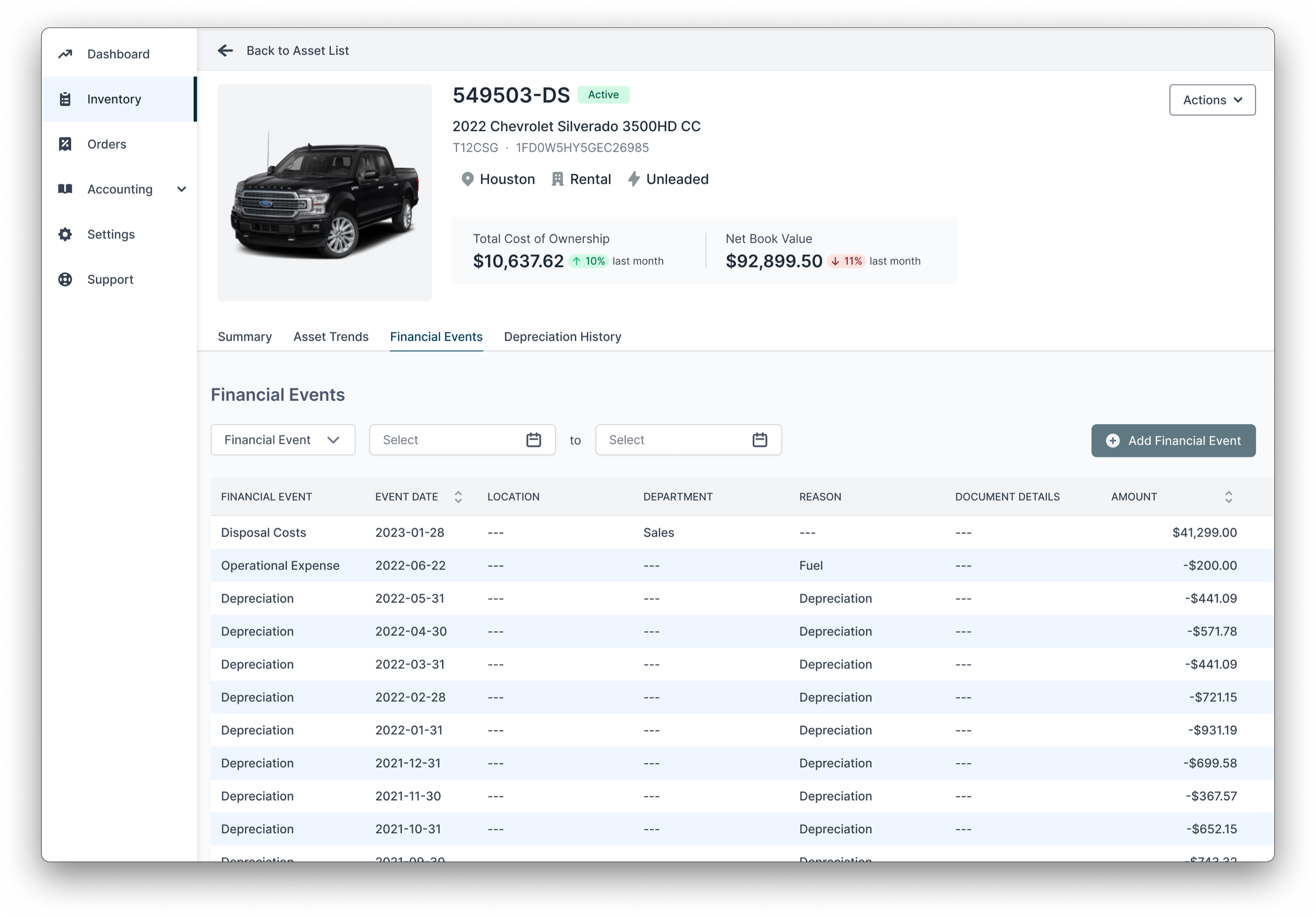
Task: Click the Settings gear icon
Action: click(x=65, y=234)
